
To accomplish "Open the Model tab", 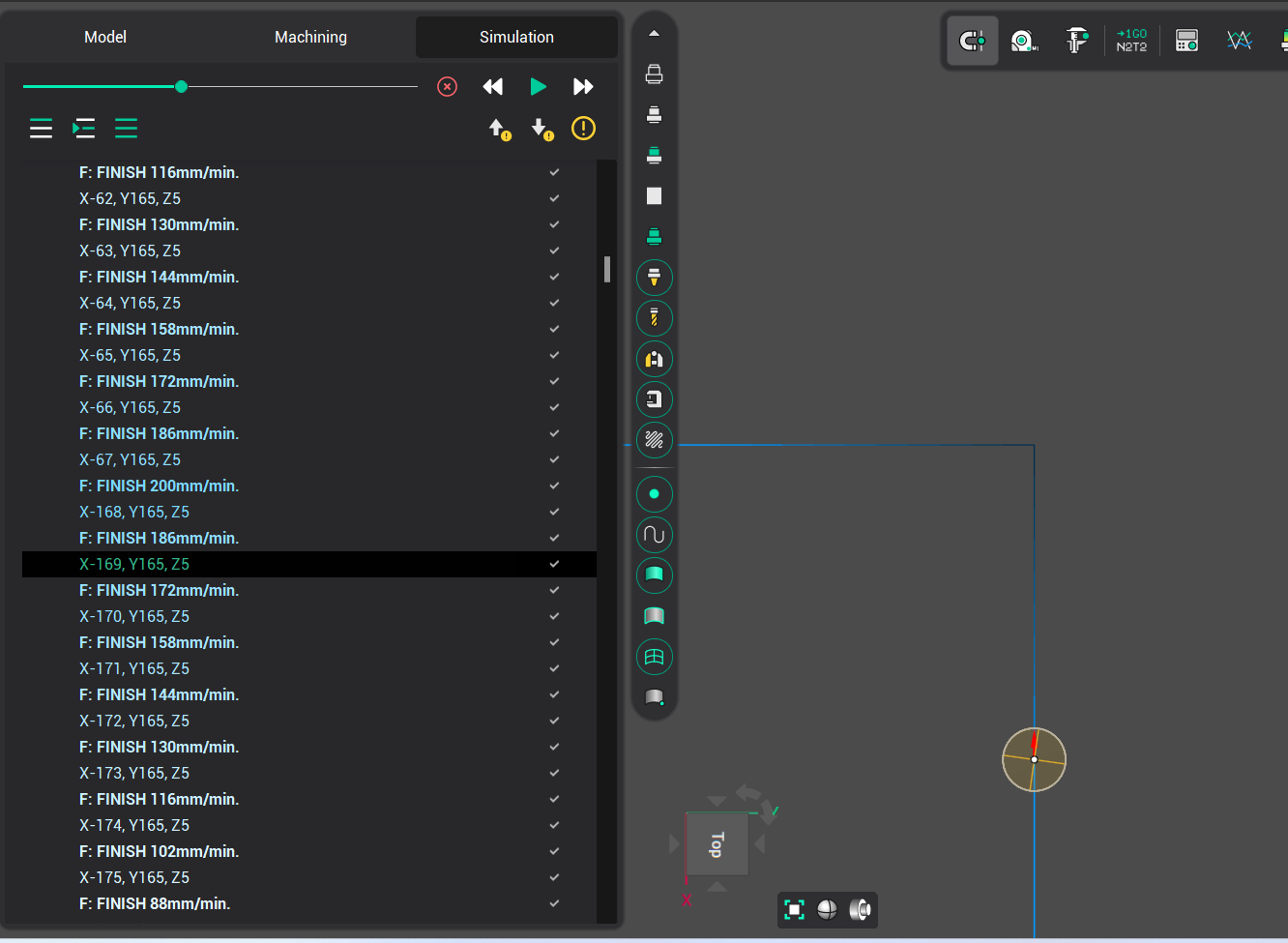I will (105, 37).
